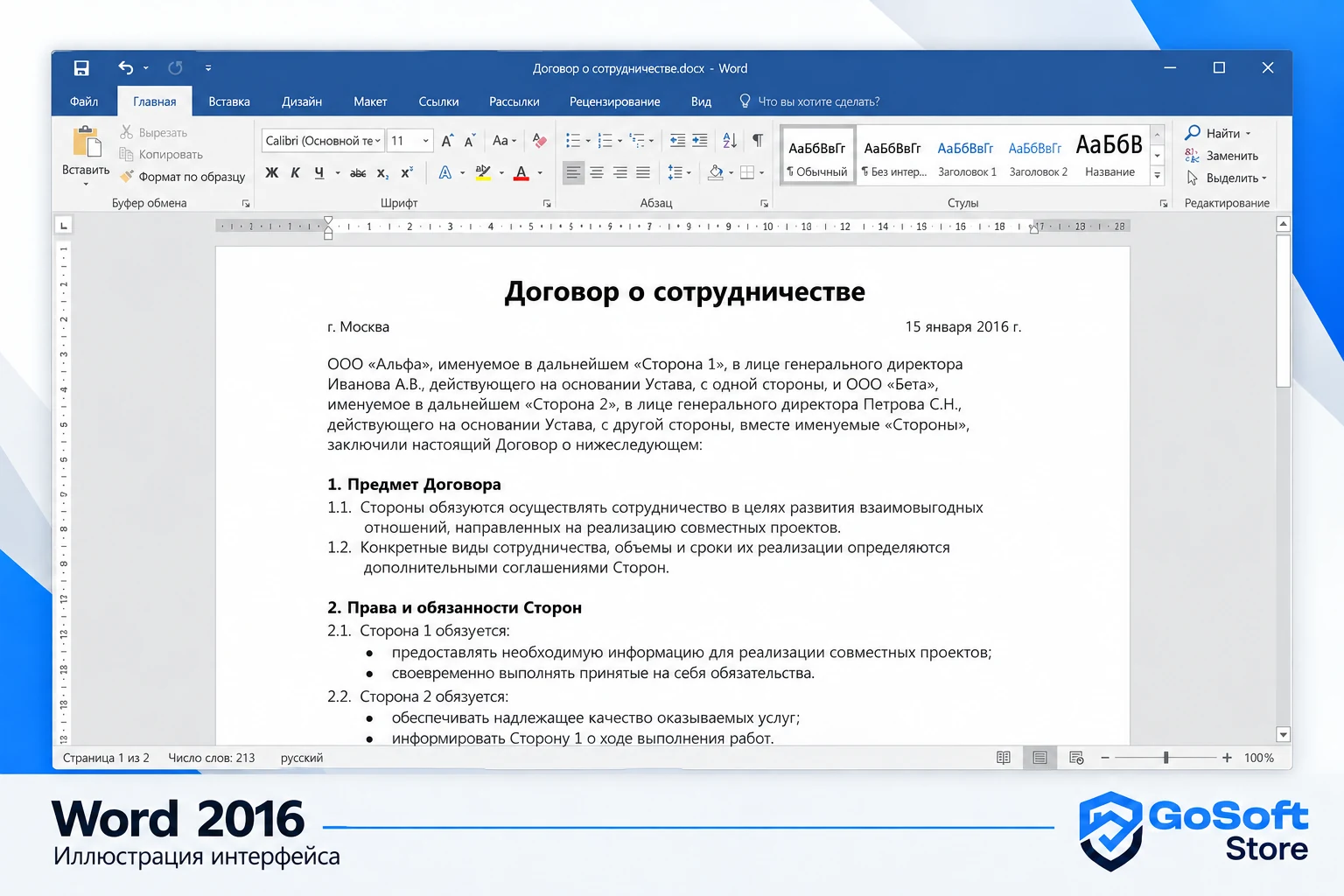Sort the selection alphabetically
This screenshot has width=1344, height=896.
point(730,141)
